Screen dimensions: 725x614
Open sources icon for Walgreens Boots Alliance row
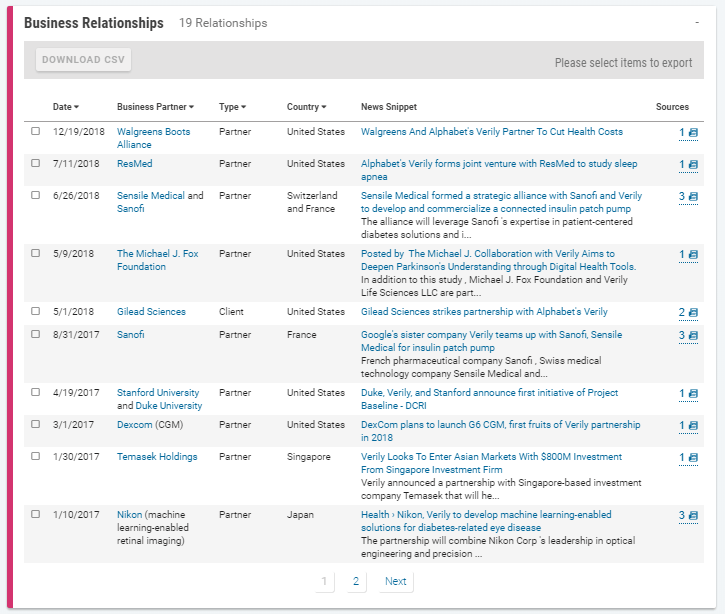pos(693,133)
